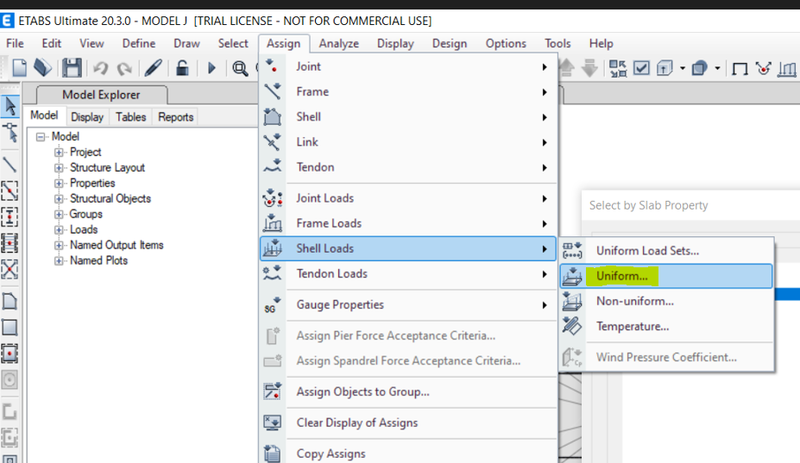Switch to the Display tab in Model Explorer
Screen dimensions: 800x463
click(87, 117)
